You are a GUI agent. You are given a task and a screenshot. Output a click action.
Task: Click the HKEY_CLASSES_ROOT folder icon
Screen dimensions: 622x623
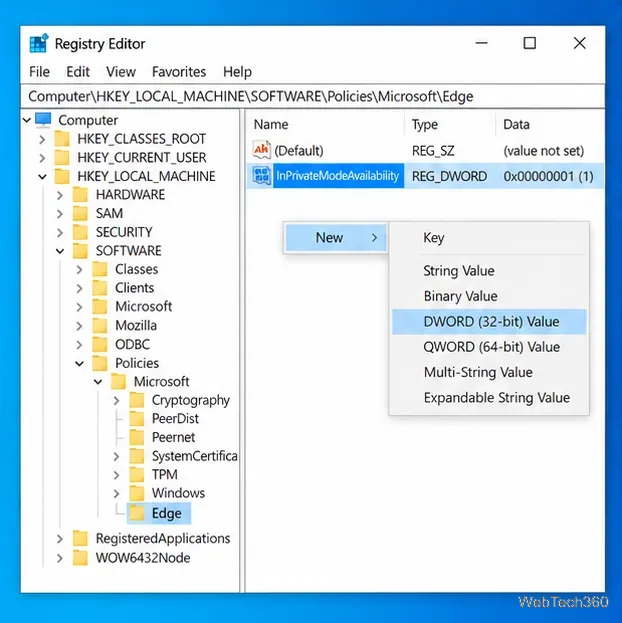coord(62,139)
